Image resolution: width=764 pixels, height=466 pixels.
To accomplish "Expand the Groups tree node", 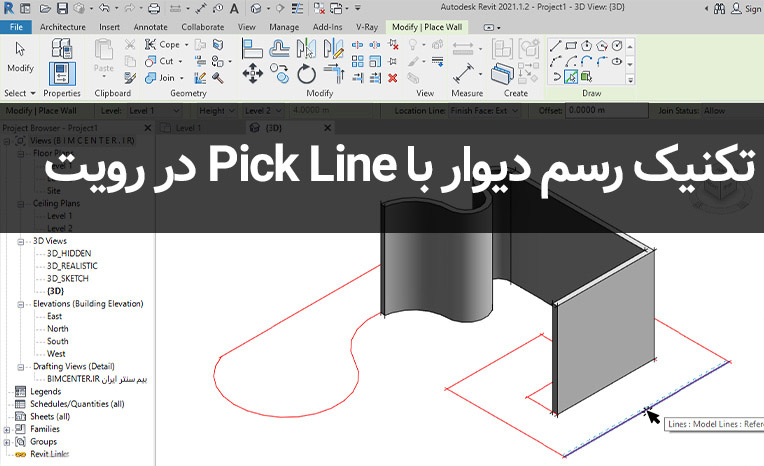I will [6, 442].
